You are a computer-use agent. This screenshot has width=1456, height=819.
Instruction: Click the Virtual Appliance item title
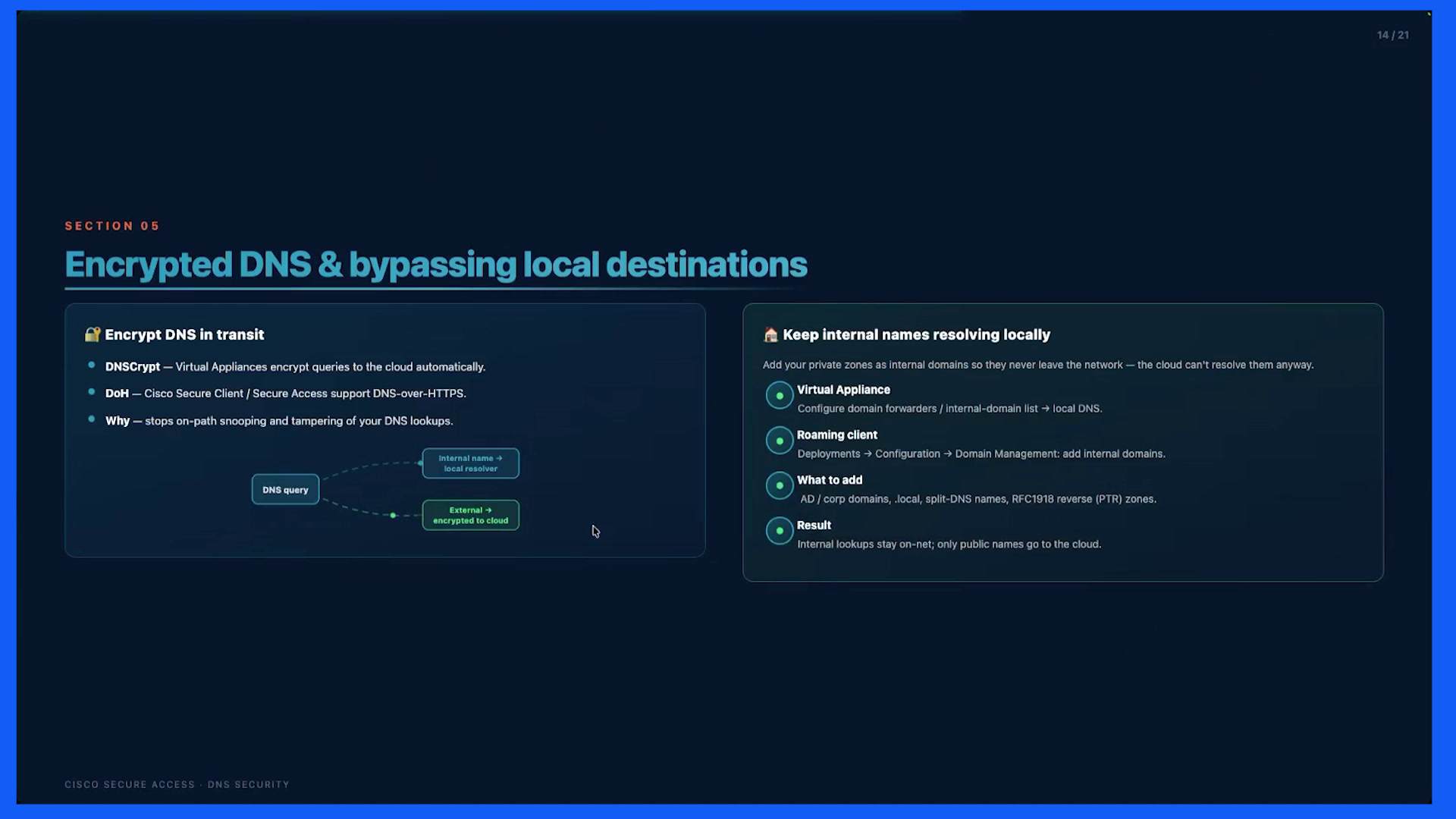(x=843, y=390)
